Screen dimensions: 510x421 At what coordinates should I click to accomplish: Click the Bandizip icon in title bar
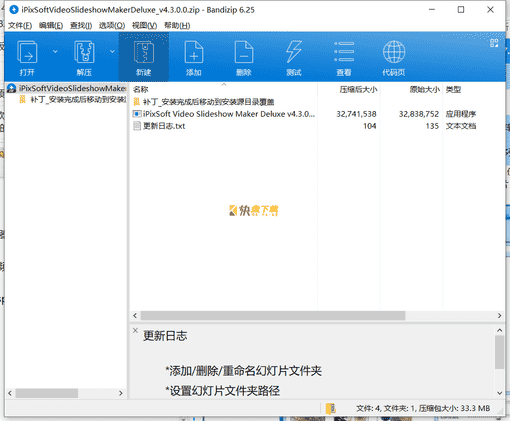(14, 10)
